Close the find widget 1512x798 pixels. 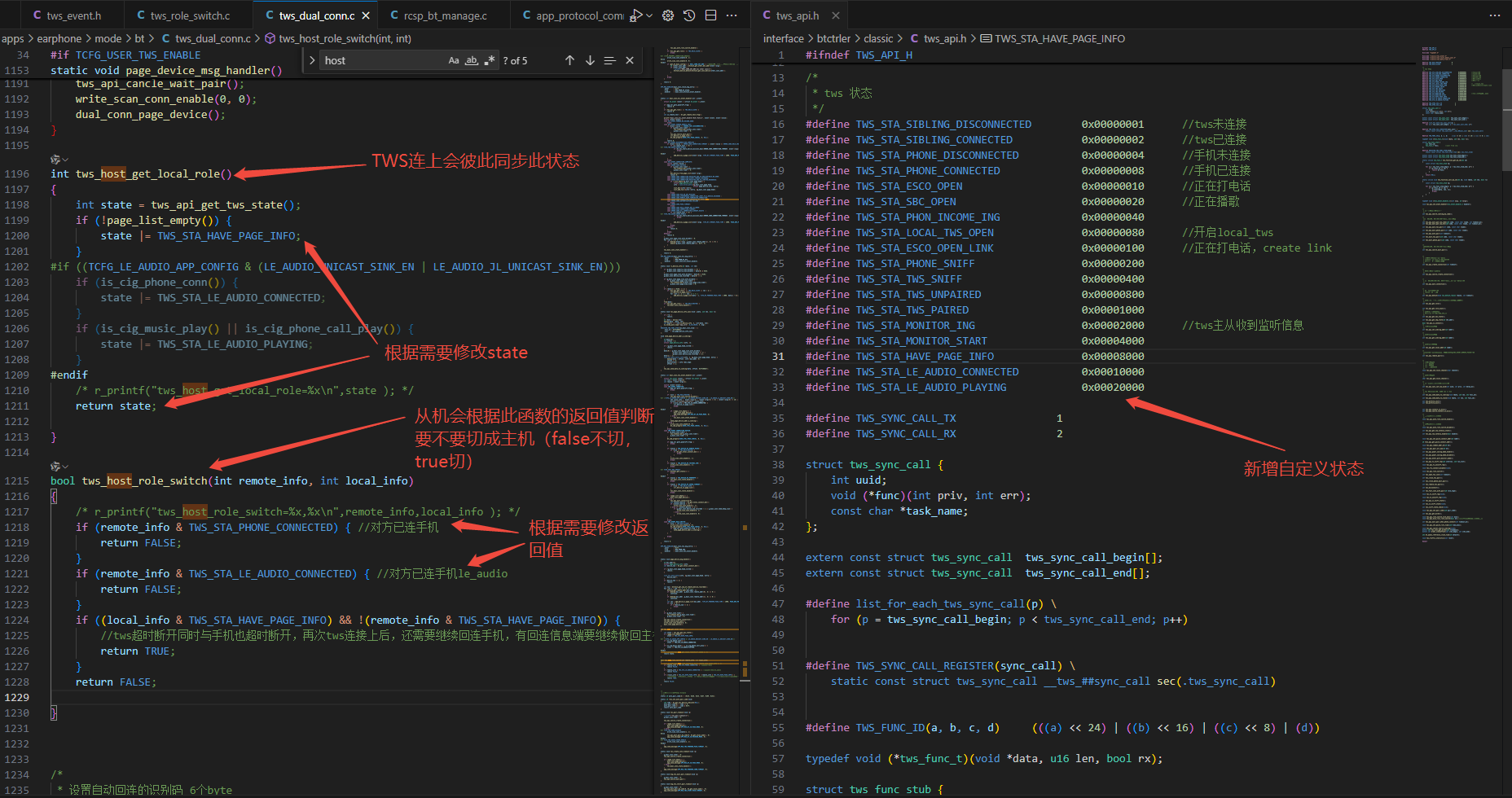(x=630, y=60)
